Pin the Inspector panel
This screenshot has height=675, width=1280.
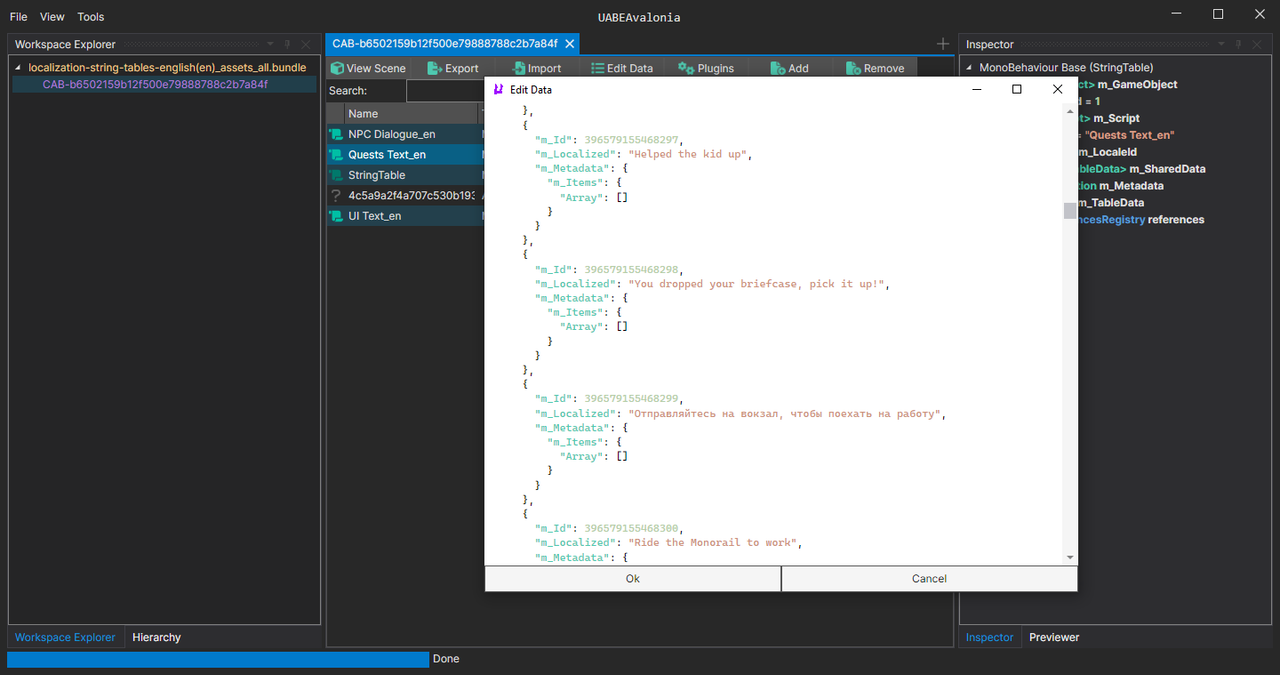click(x=1239, y=45)
